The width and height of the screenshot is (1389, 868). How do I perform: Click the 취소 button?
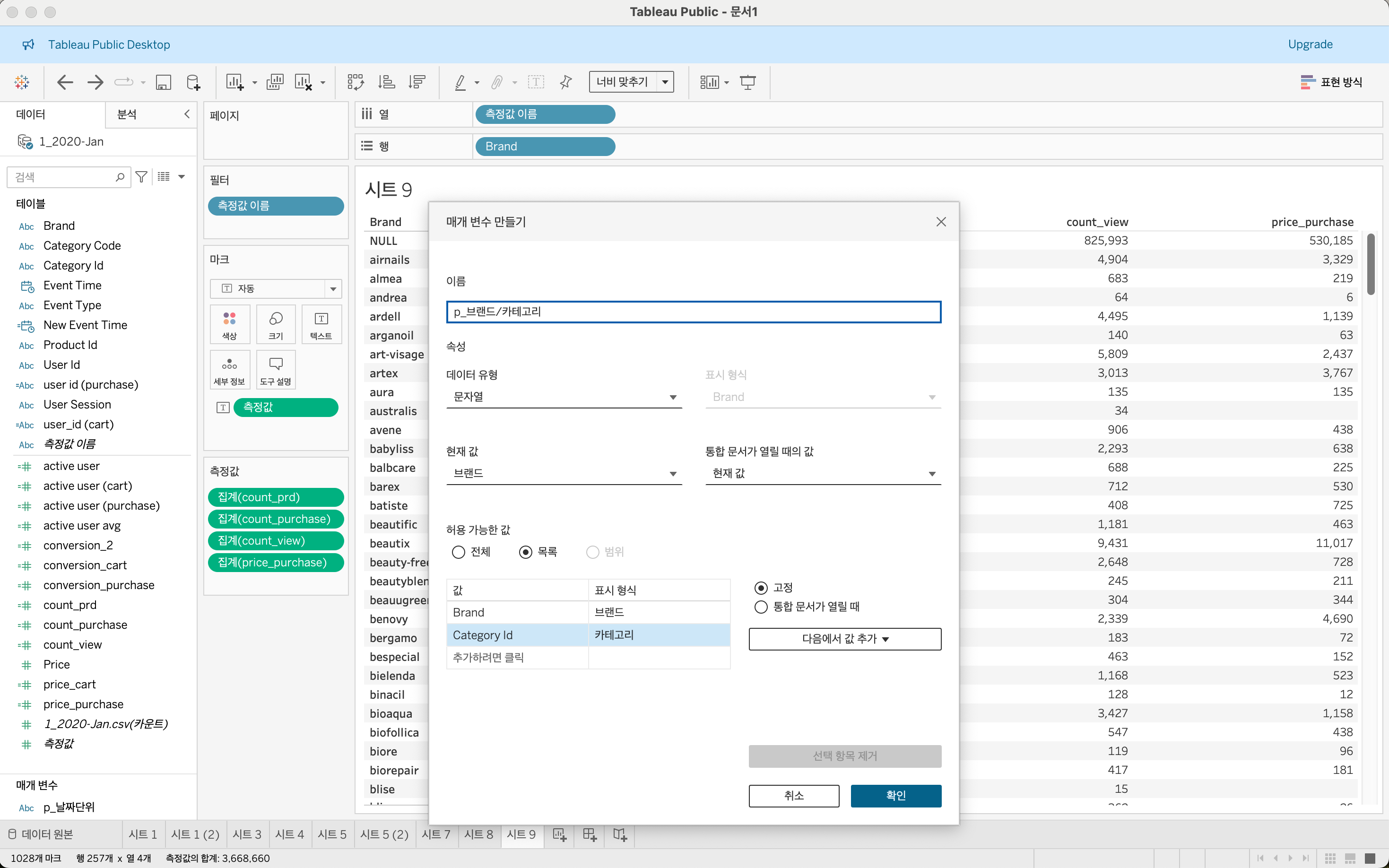(x=794, y=795)
